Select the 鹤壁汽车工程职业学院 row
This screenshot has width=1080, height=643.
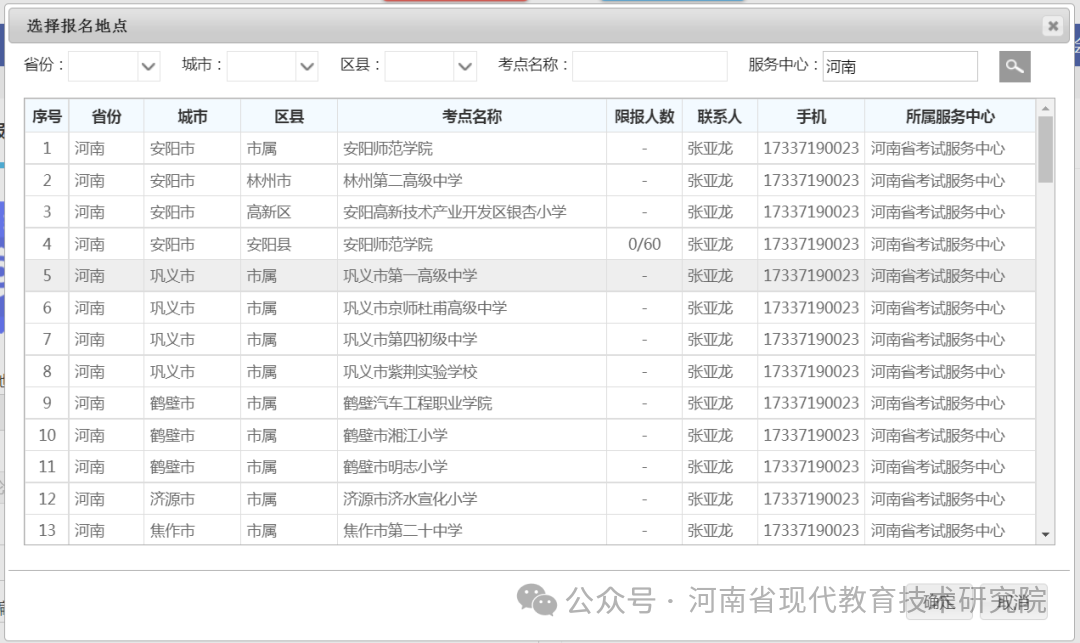(530, 403)
